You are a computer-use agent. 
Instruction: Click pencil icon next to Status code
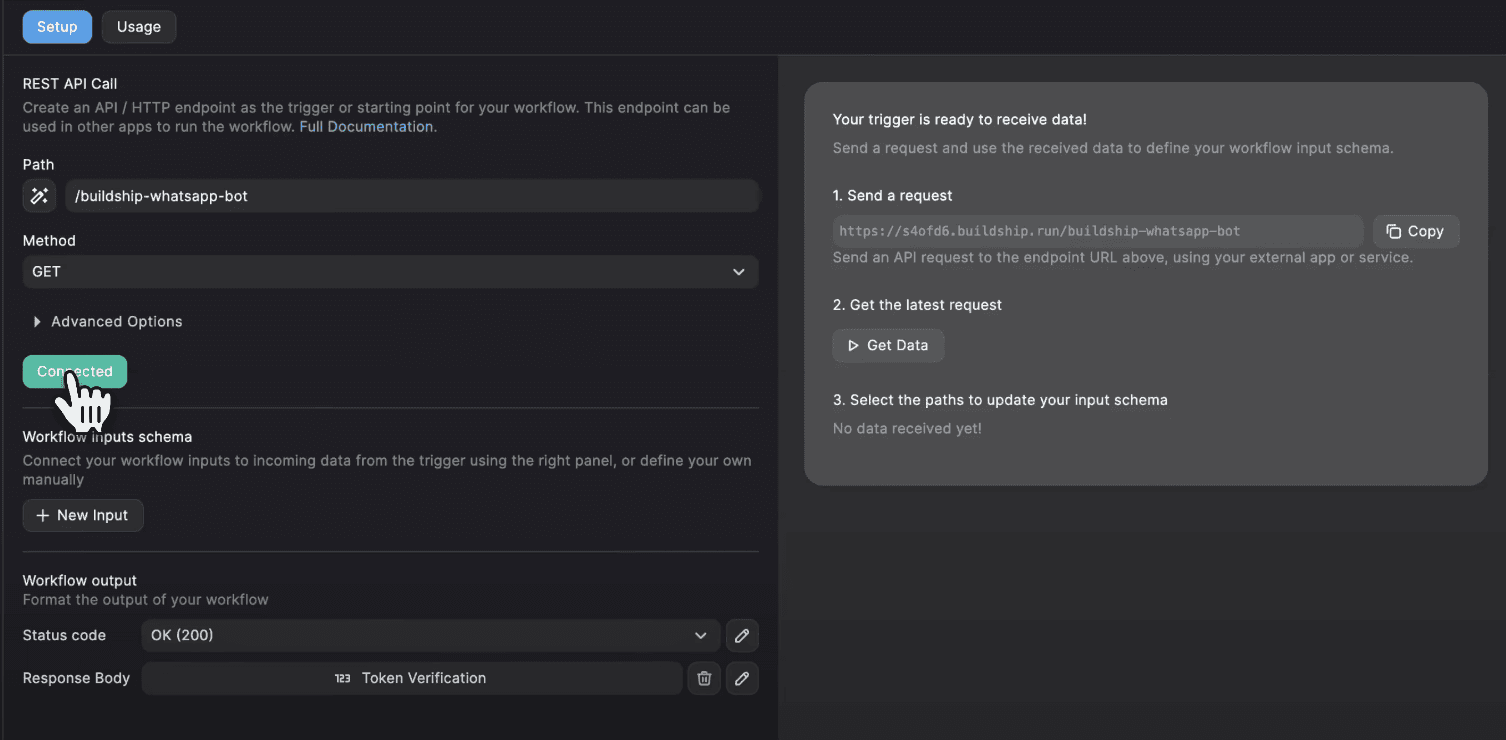[742, 636]
